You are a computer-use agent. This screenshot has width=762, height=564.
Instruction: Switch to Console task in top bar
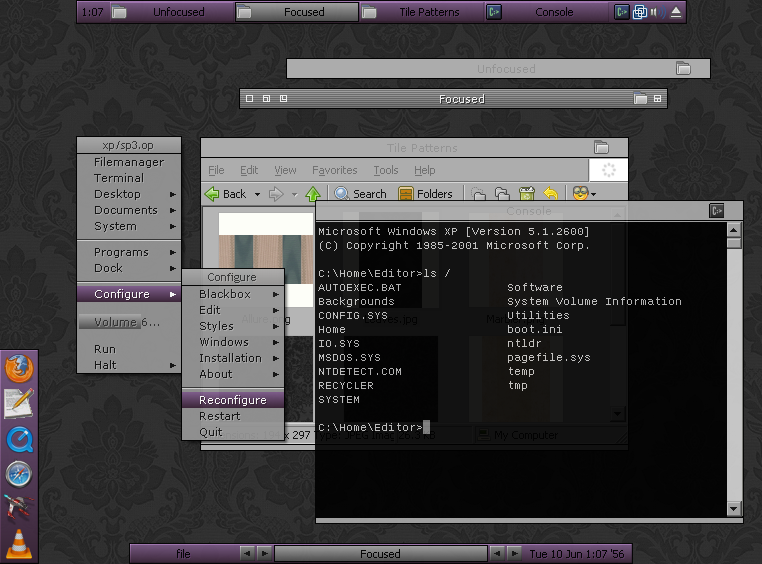tap(546, 12)
